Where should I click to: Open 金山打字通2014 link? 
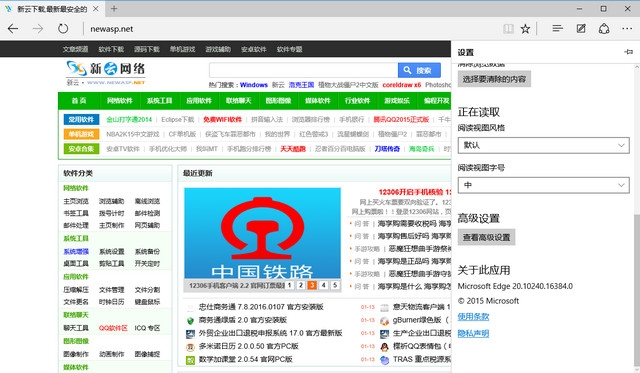pyautogui.click(x=129, y=120)
